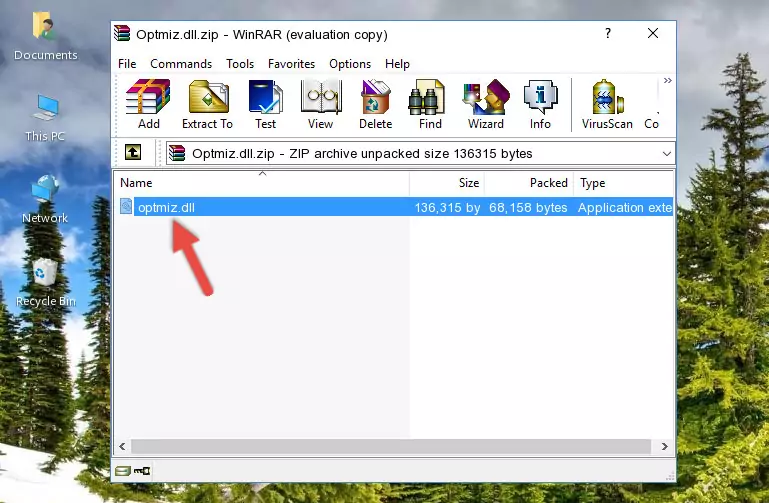Click the drive icon in status bar
The width and height of the screenshot is (769, 503).
[123, 471]
